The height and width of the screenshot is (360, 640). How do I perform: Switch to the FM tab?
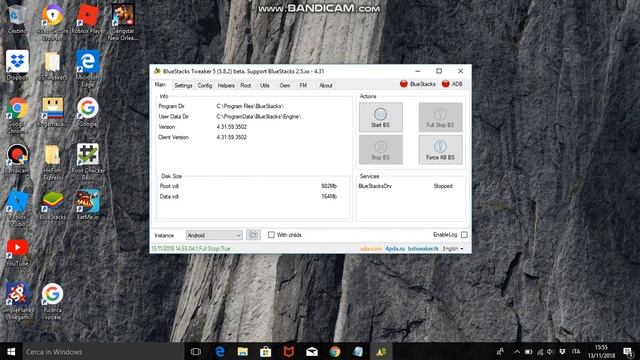[x=303, y=85]
